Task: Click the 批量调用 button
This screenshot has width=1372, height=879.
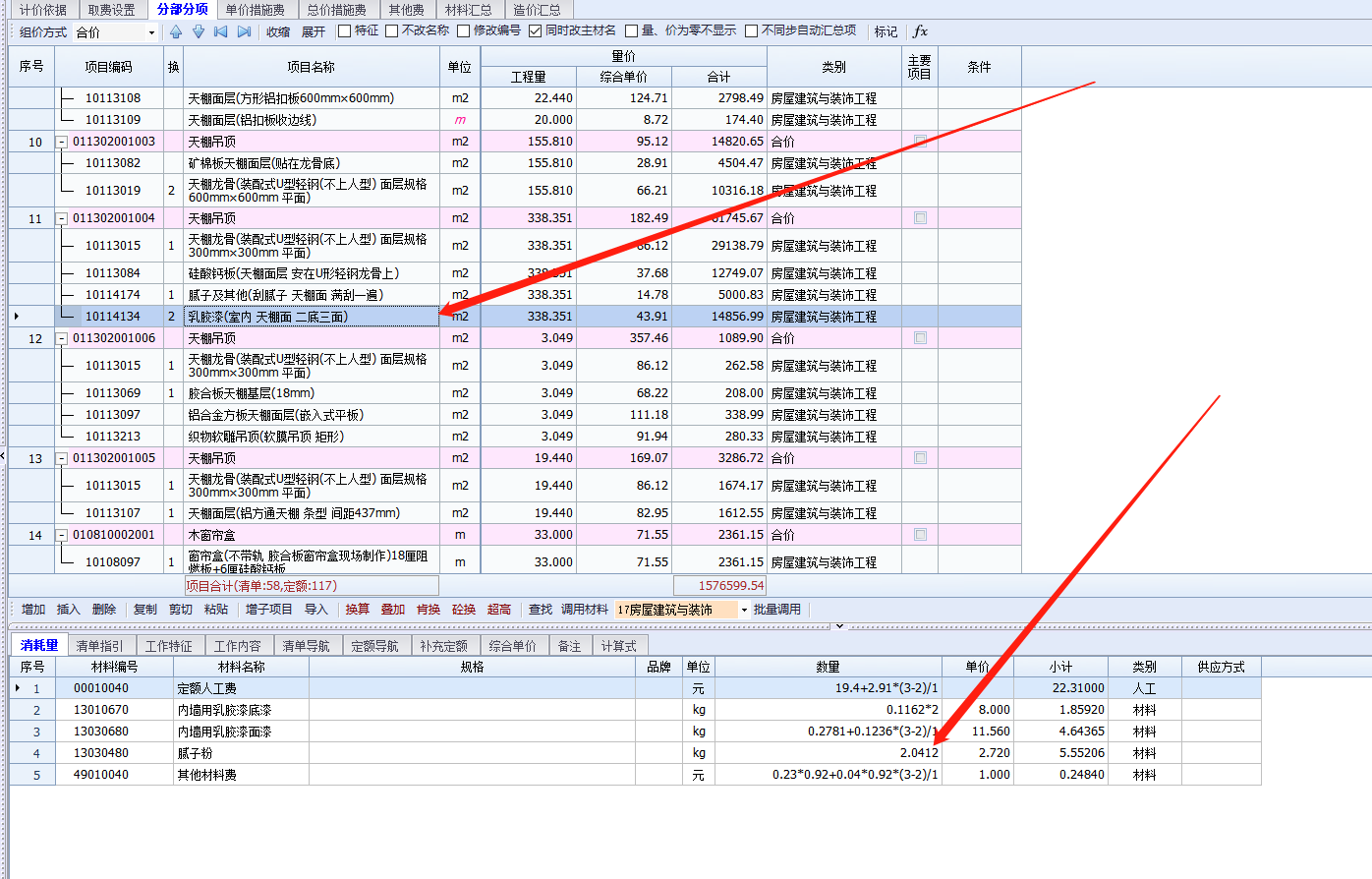Action: pos(777,610)
